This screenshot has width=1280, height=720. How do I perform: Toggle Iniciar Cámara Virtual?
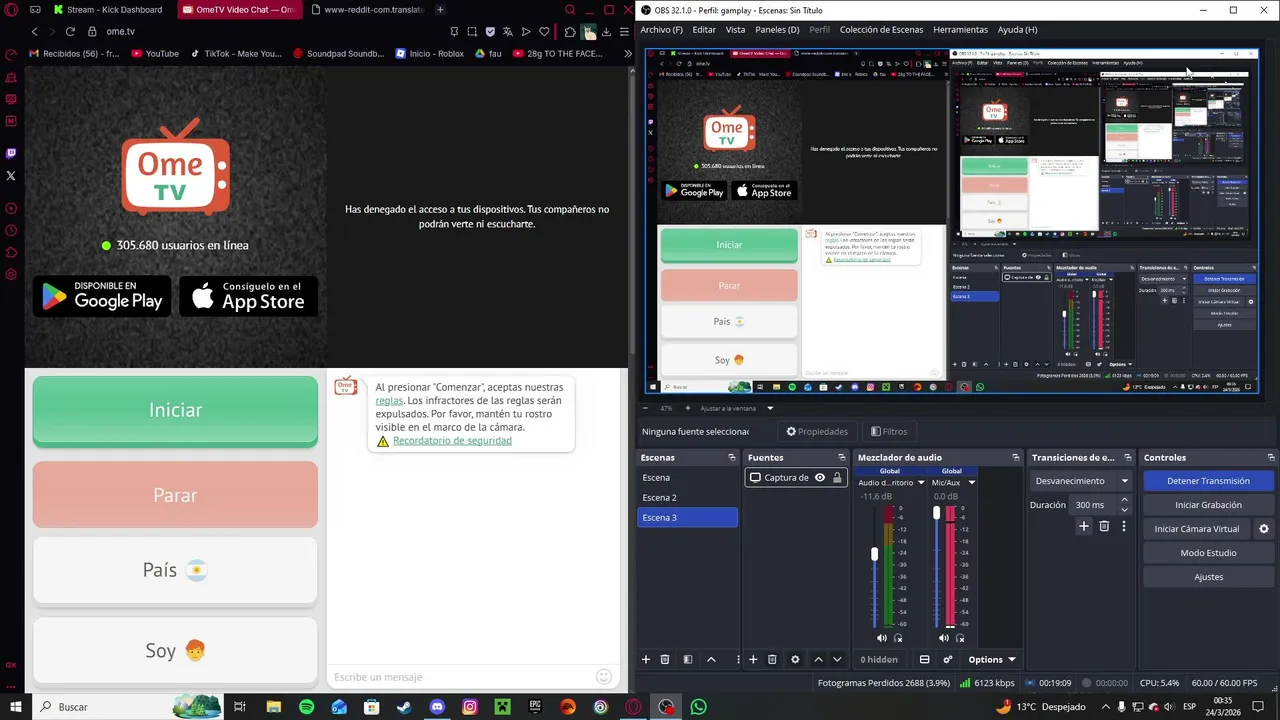1197,529
